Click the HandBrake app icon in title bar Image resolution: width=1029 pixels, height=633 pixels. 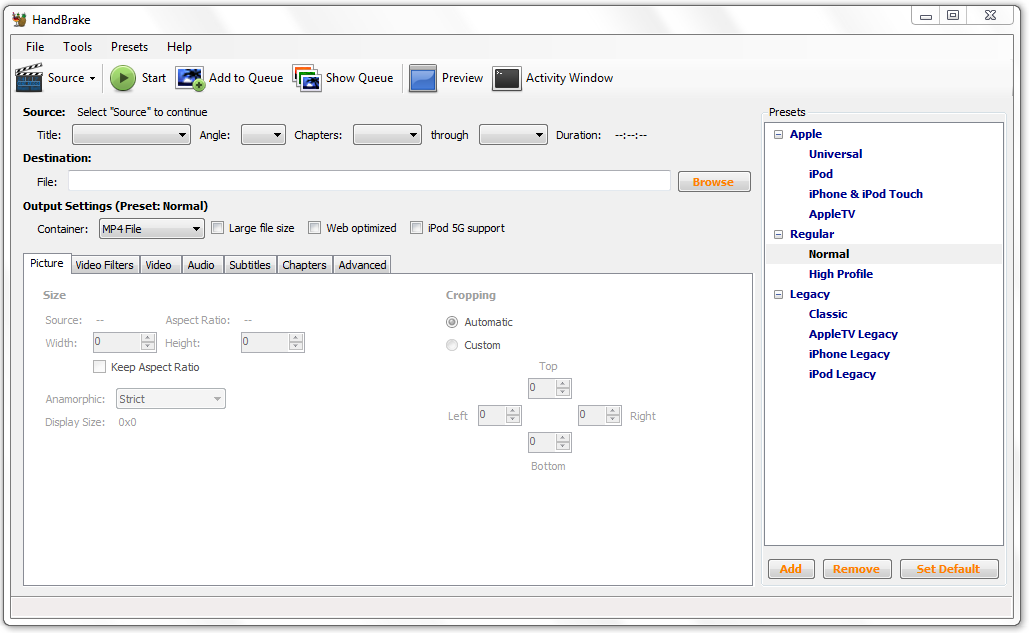click(x=19, y=20)
